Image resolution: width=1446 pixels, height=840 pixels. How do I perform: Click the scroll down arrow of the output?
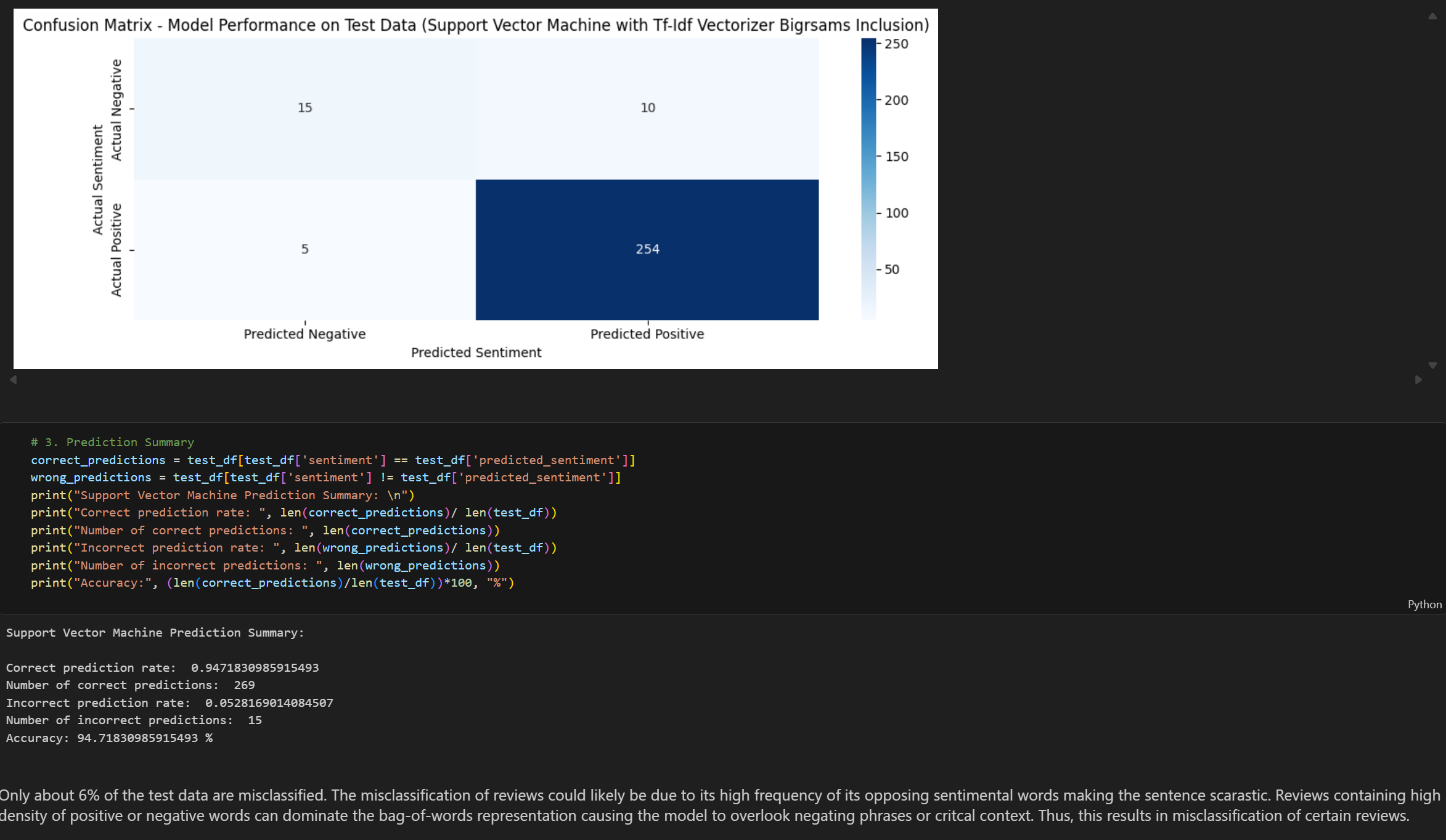point(1432,365)
